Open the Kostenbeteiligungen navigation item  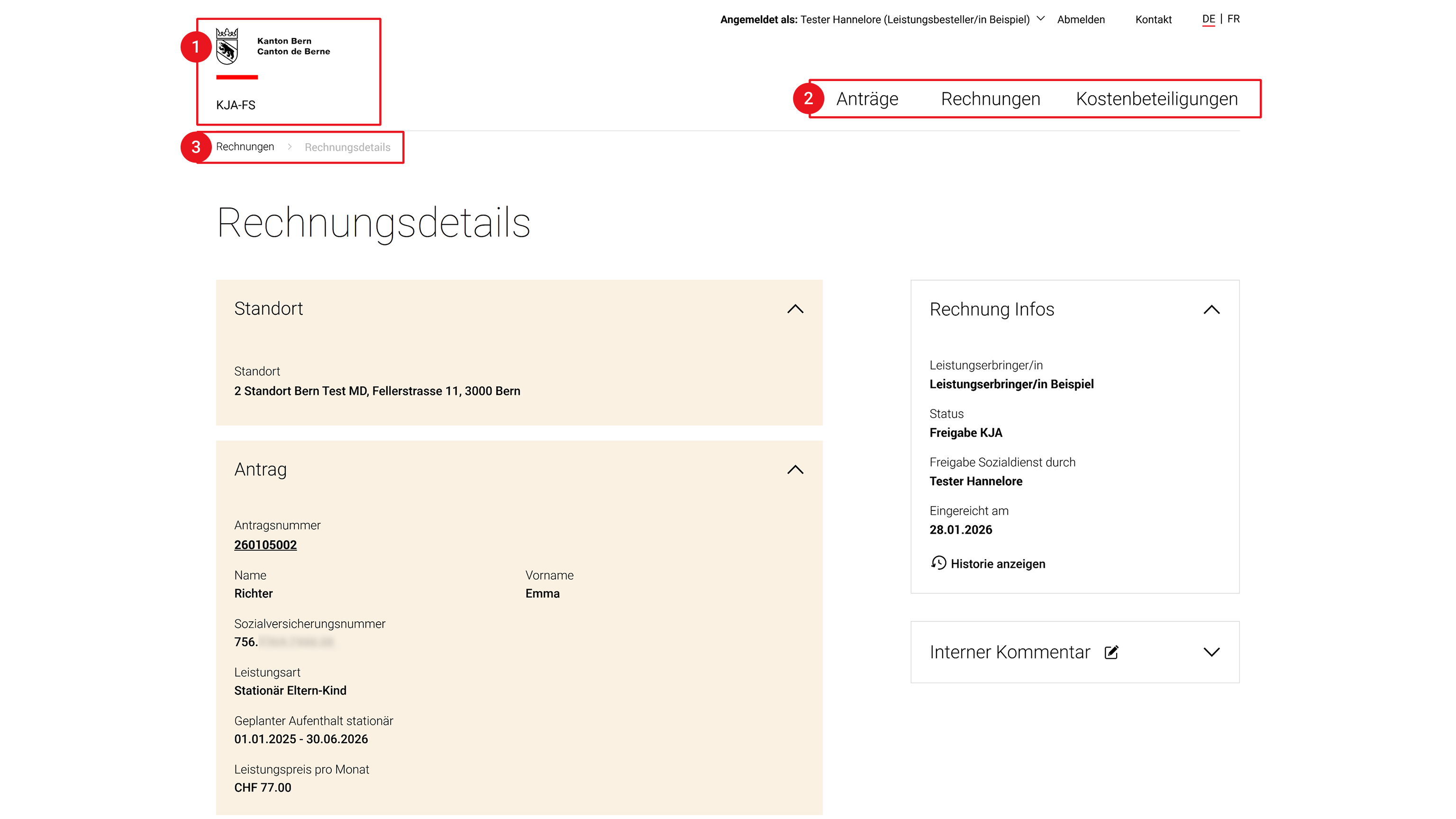tap(1156, 99)
